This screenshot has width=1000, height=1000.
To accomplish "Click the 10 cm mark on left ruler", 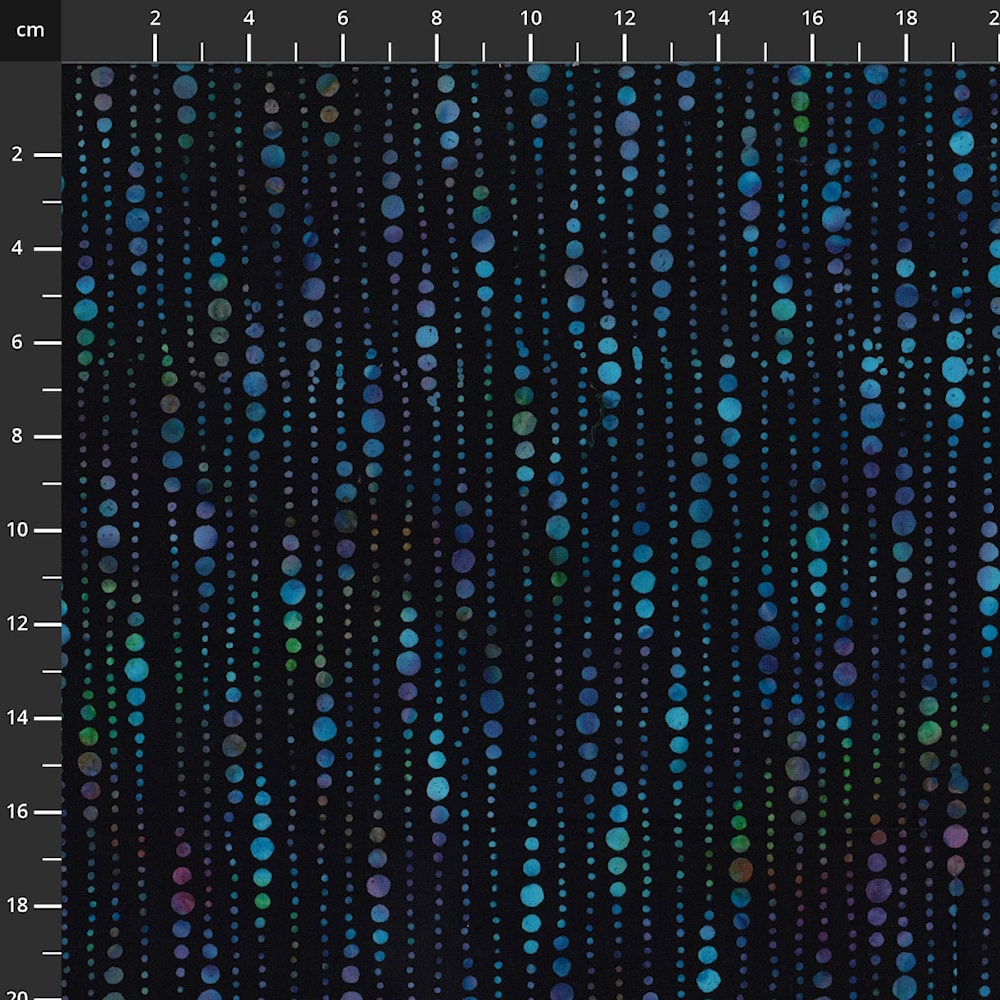I will pos(46,531).
